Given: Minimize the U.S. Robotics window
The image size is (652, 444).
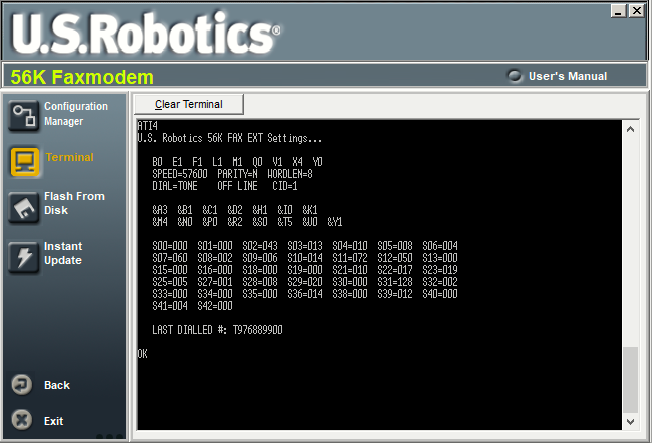Looking at the screenshot, I should tap(618, 11).
